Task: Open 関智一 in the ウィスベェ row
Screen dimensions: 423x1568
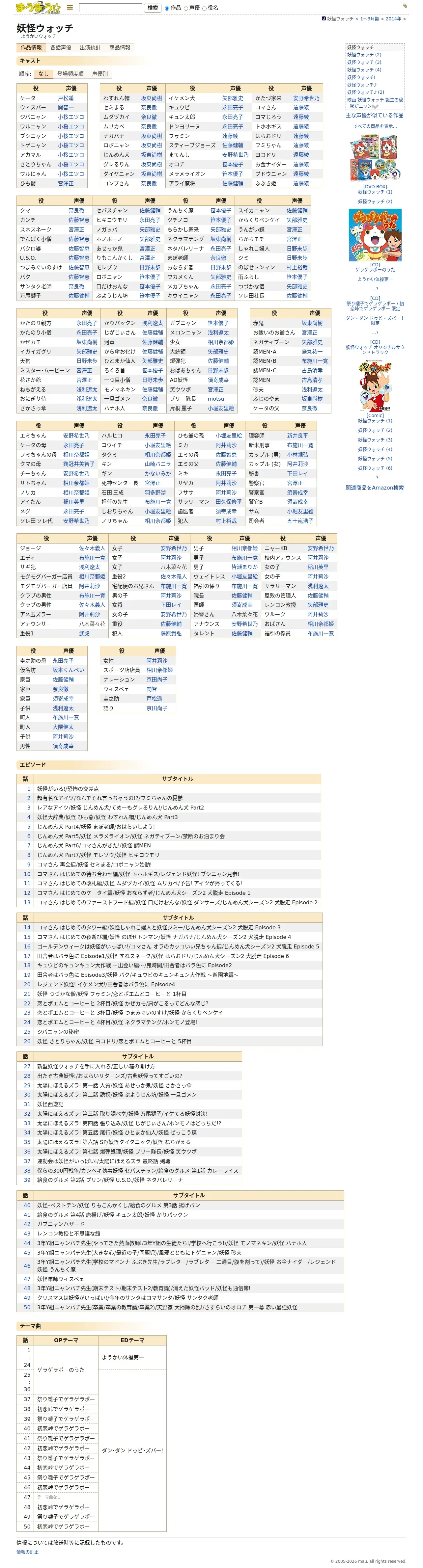Action: point(154,689)
